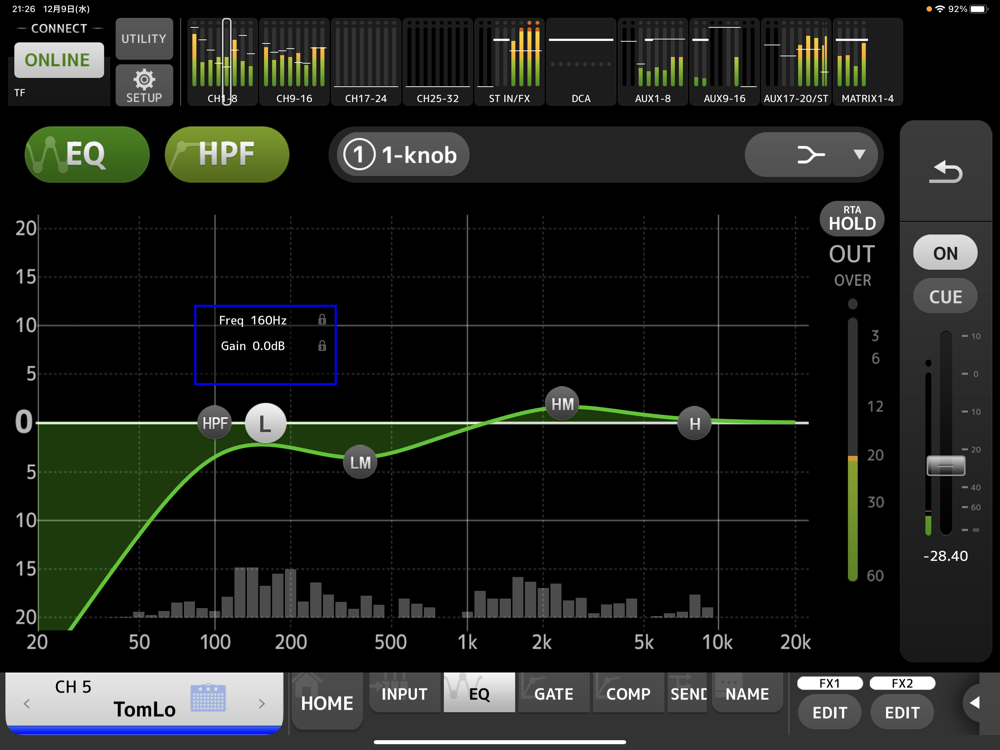Click the OUT meter label

[852, 254]
